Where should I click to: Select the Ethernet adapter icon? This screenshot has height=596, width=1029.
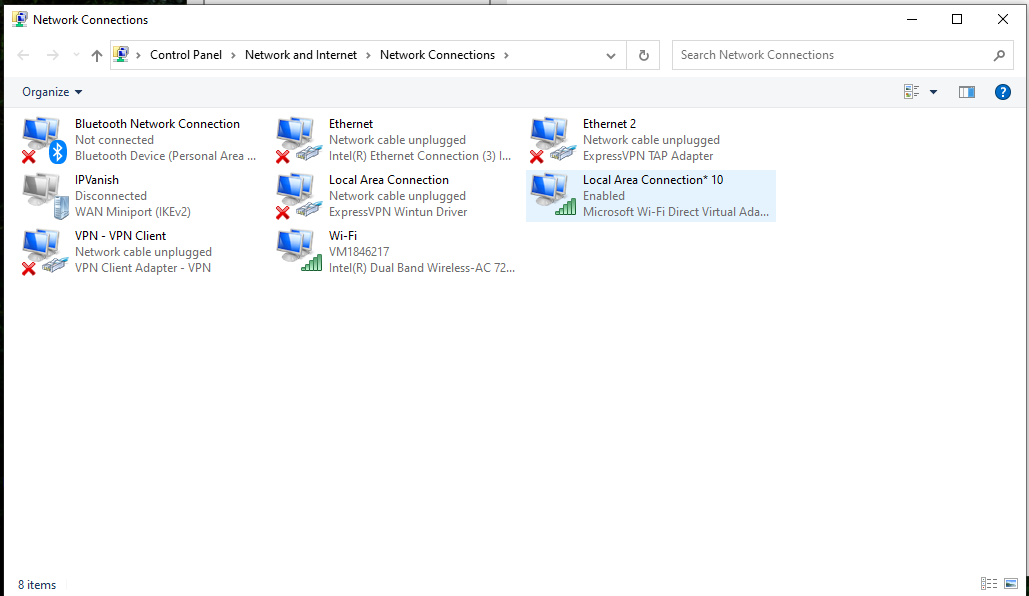299,140
